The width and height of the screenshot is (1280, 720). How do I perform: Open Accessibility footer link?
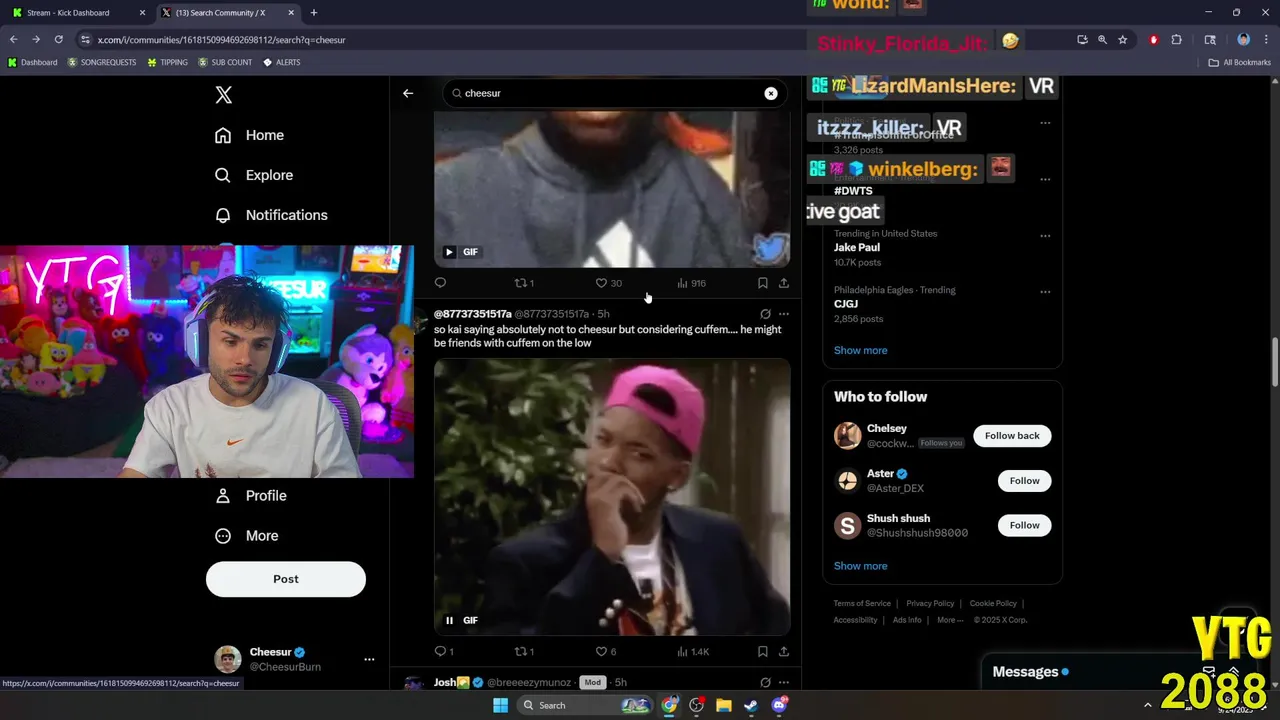(x=855, y=620)
